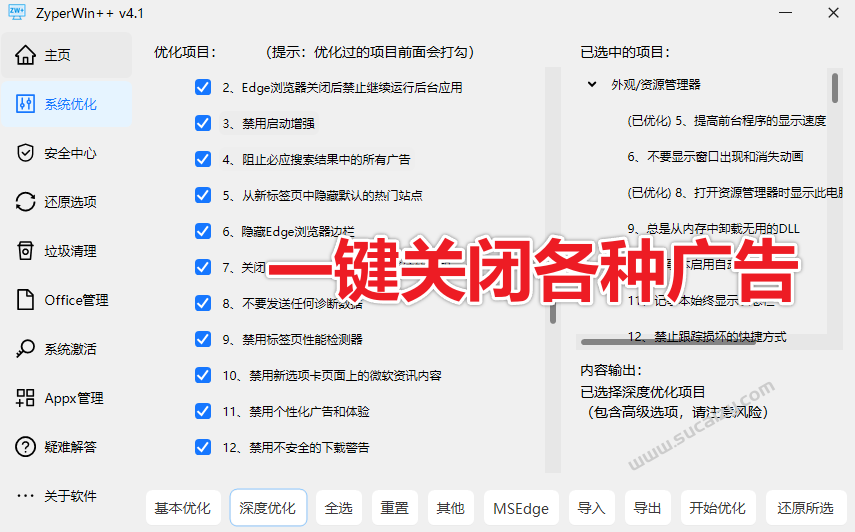
Task: Click the trash icon for 垃圾清理
Action: tap(26, 251)
